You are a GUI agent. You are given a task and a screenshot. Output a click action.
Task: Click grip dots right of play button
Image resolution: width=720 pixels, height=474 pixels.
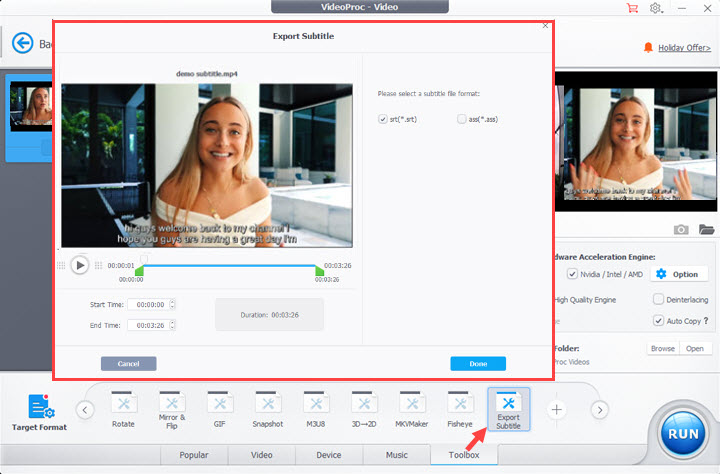pyautogui.click(x=98, y=265)
